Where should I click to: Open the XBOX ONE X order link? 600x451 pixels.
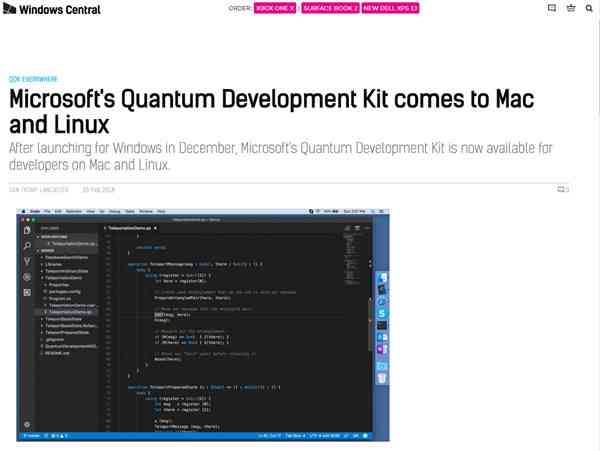pos(275,8)
